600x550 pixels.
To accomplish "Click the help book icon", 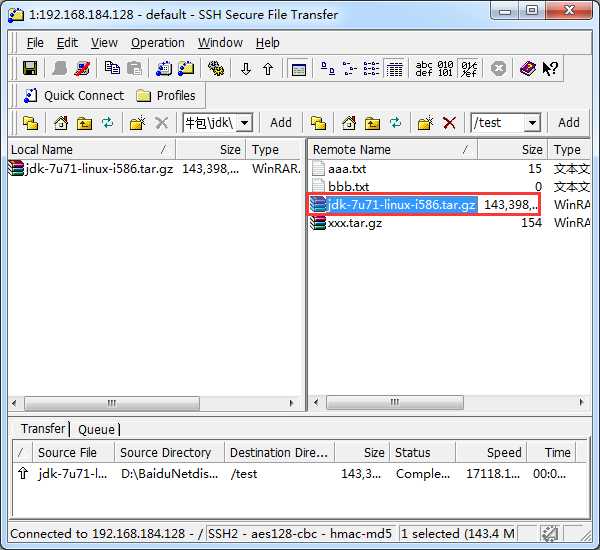I will (527, 69).
